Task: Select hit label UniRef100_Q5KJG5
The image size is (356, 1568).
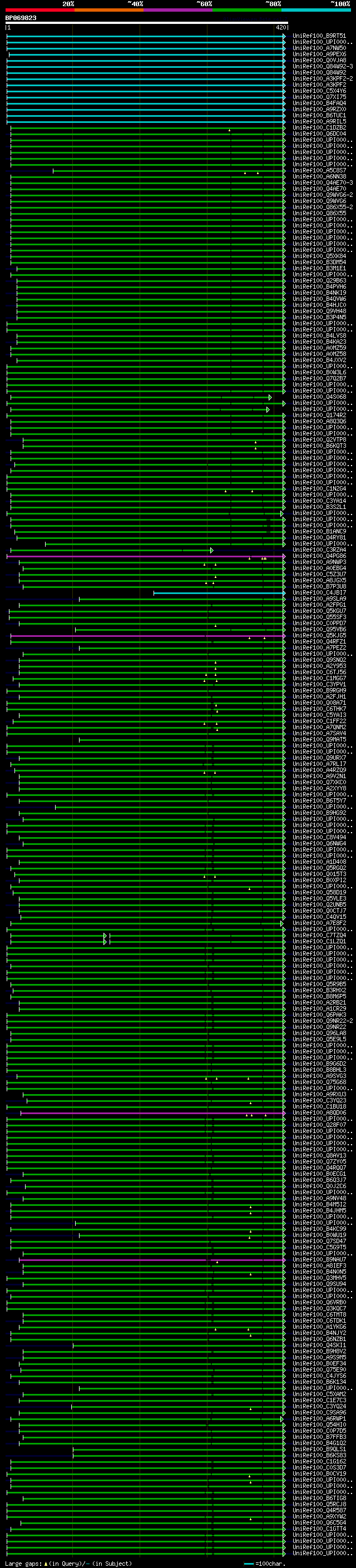Action: (319, 636)
